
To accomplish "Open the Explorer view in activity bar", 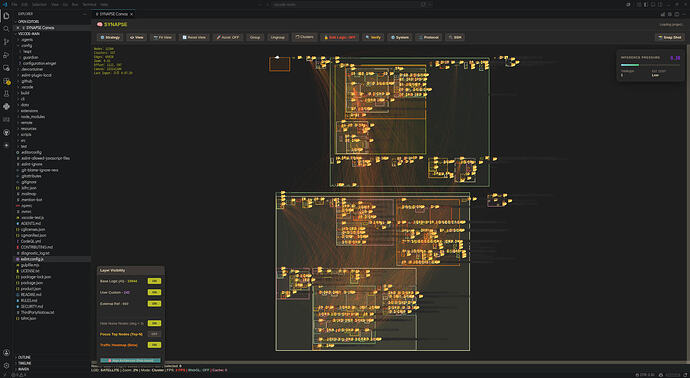I will (x=6, y=16).
